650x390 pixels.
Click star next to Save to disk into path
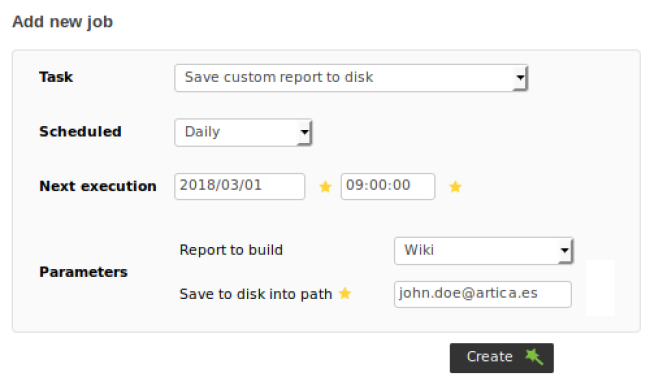pos(345,294)
